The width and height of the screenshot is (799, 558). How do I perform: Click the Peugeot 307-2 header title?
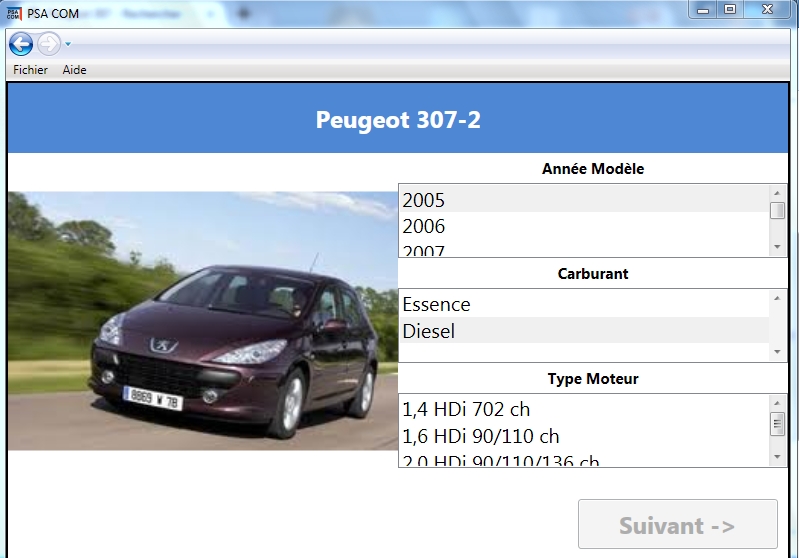click(398, 120)
